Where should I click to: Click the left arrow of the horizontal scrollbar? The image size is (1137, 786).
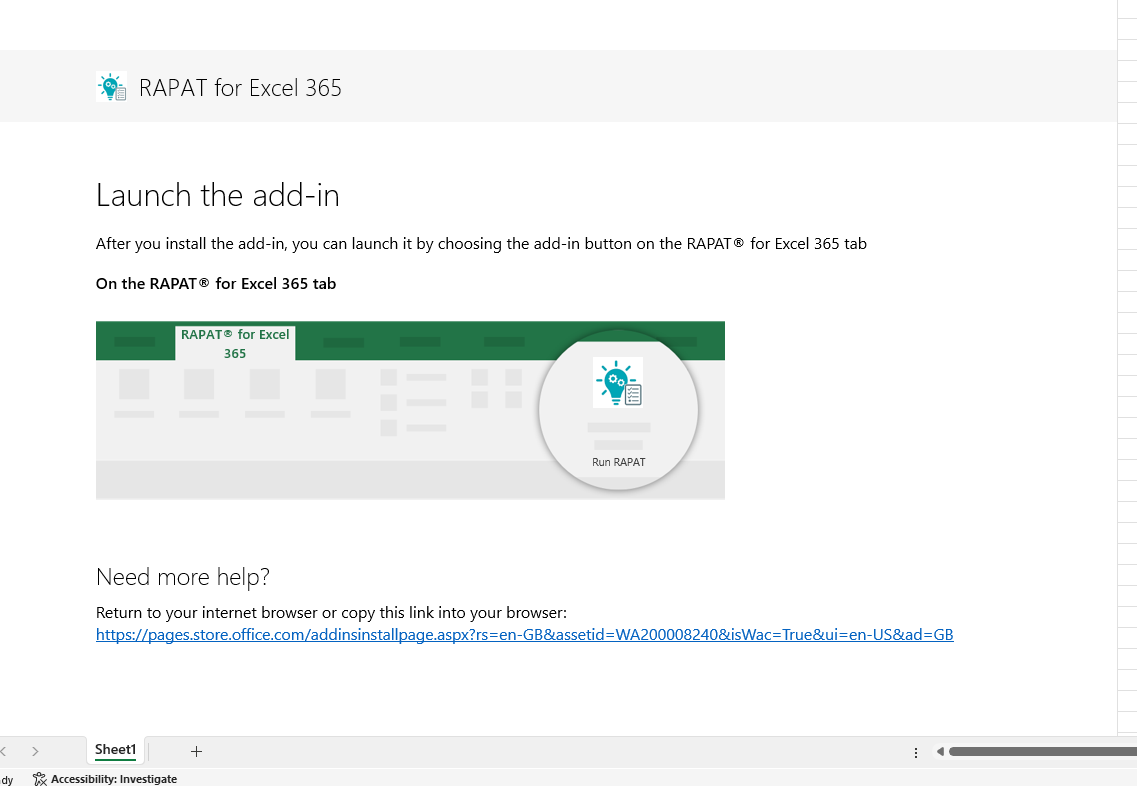pos(938,751)
